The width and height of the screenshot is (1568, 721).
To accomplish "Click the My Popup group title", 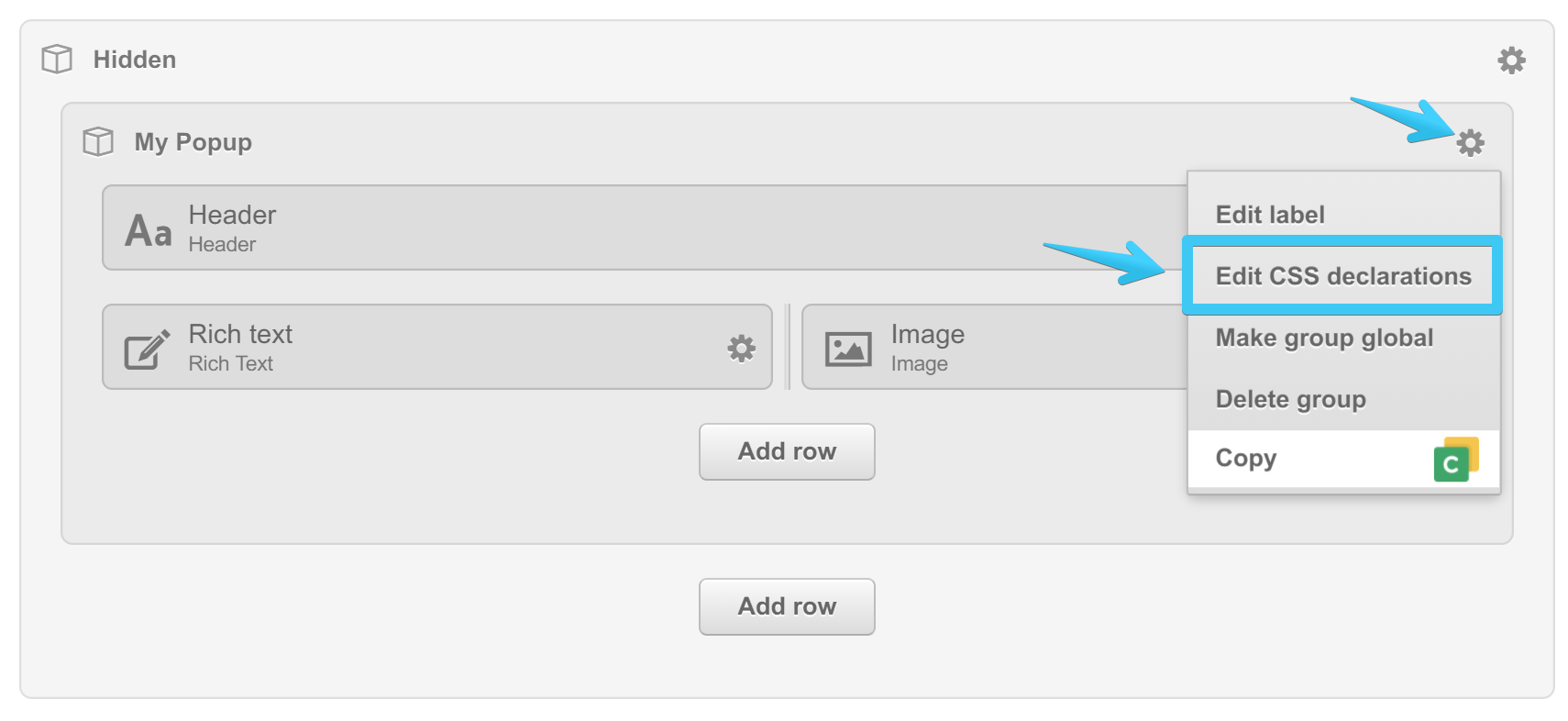I will pos(193,142).
